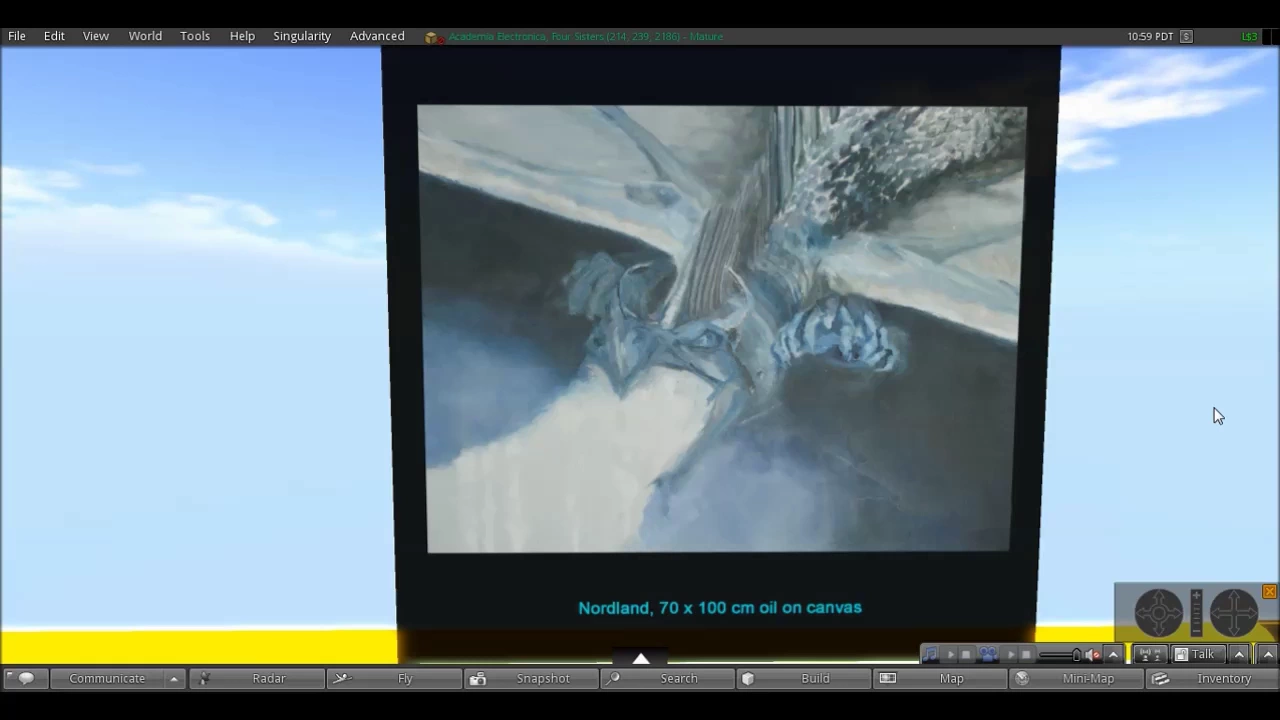Image resolution: width=1280 pixels, height=720 pixels.
Task: Click the camera orbit joystick
Action: [x=1158, y=613]
